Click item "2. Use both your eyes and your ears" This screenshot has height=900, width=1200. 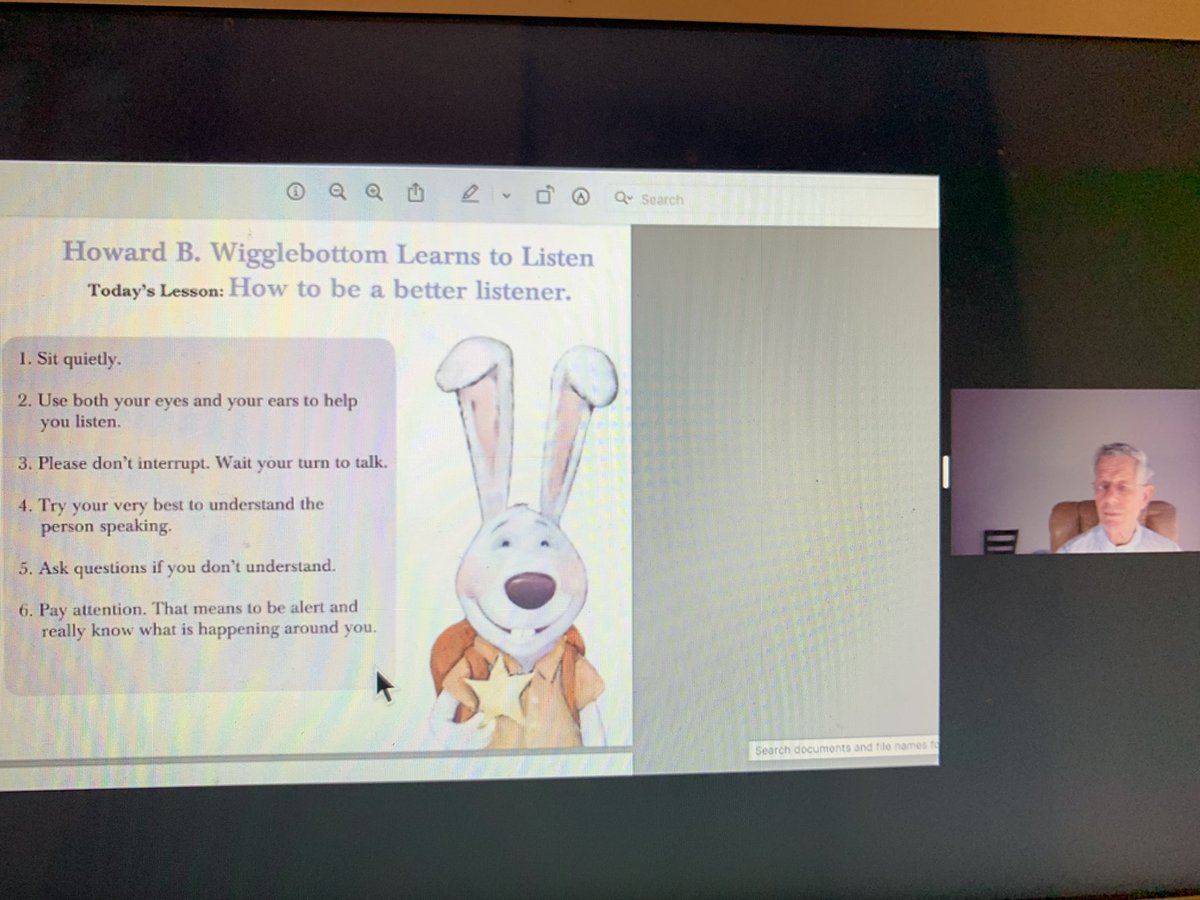[188, 411]
